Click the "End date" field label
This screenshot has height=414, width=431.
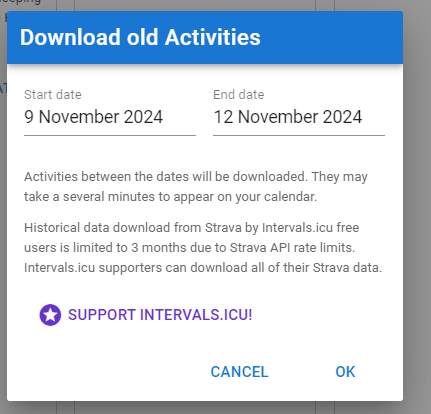point(239,95)
